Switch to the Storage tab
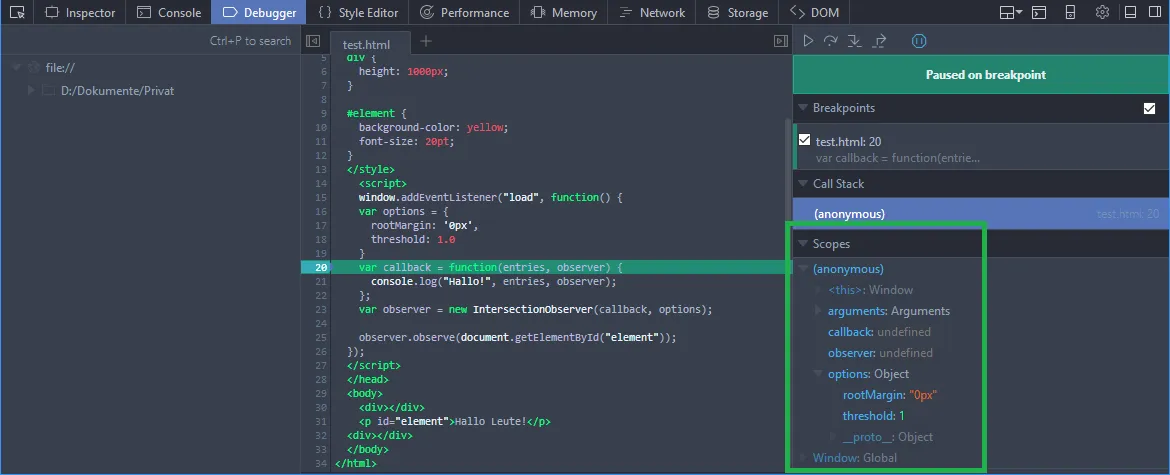Screen dimensions: 1170x475 pos(737,13)
